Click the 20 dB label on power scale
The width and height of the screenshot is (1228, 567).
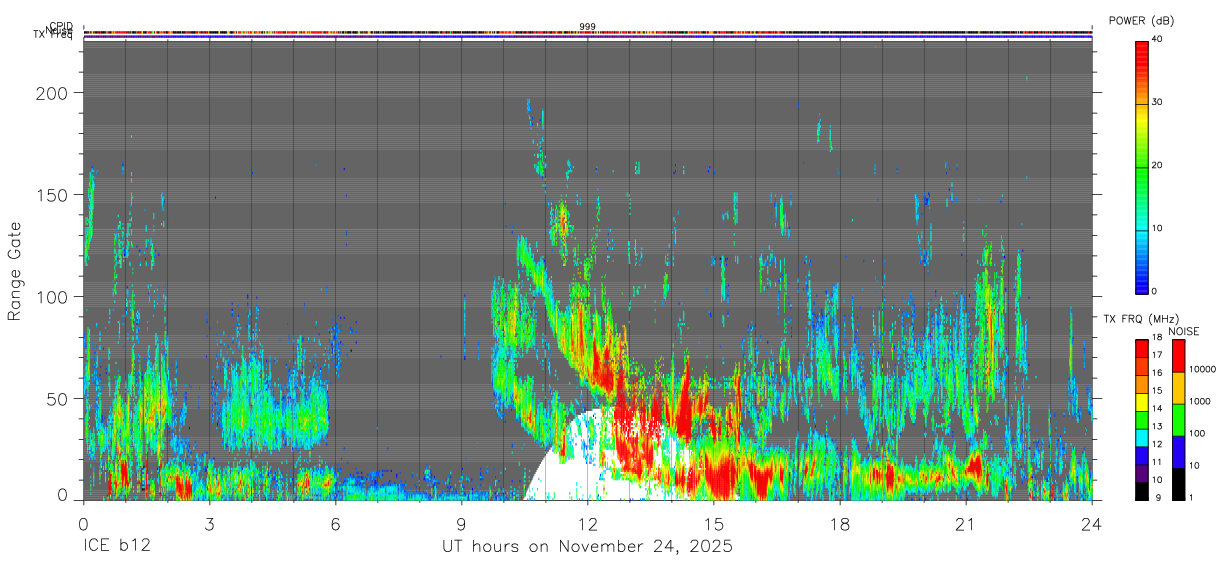(1158, 165)
